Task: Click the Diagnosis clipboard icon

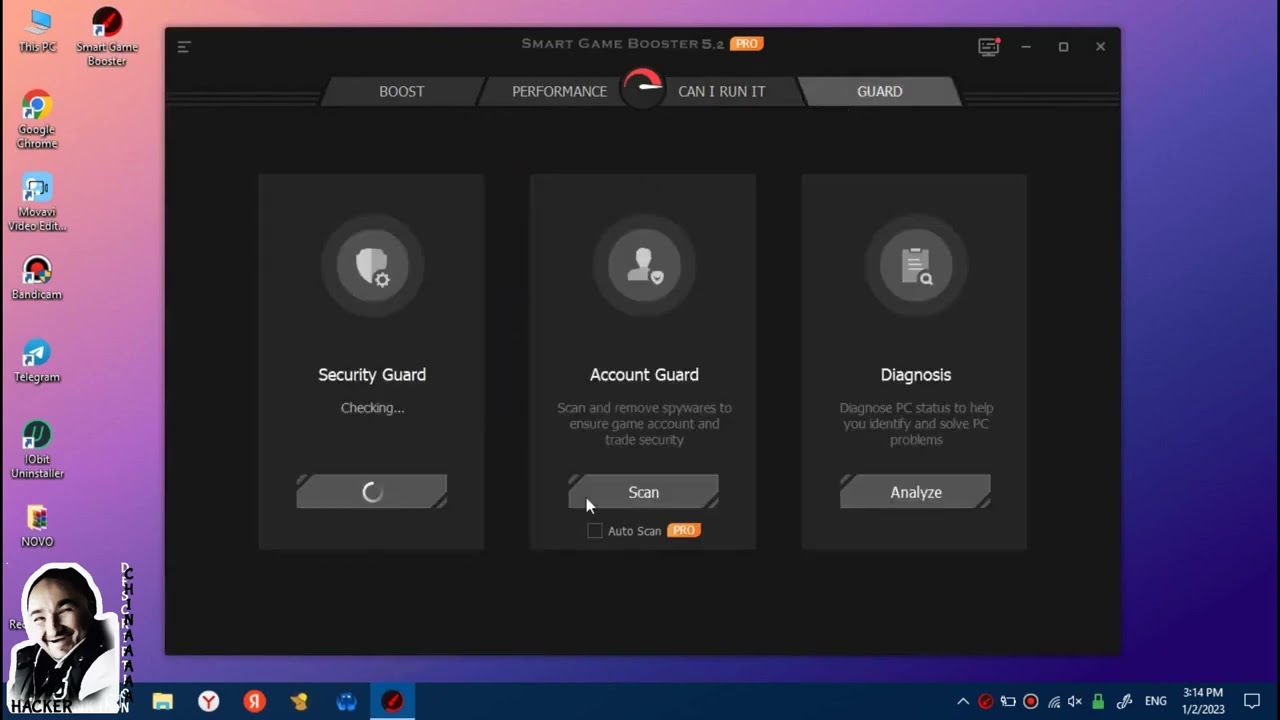Action: coord(916,266)
